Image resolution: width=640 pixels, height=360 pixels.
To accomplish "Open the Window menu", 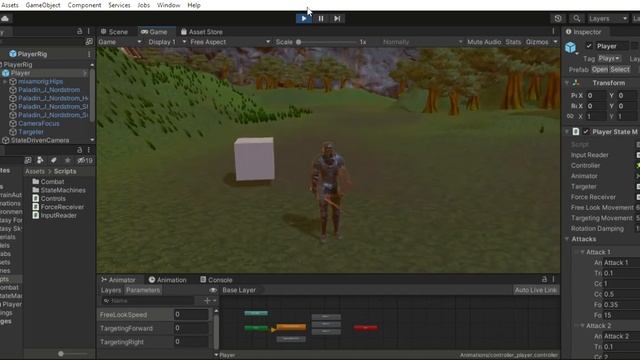I will coord(169,5).
